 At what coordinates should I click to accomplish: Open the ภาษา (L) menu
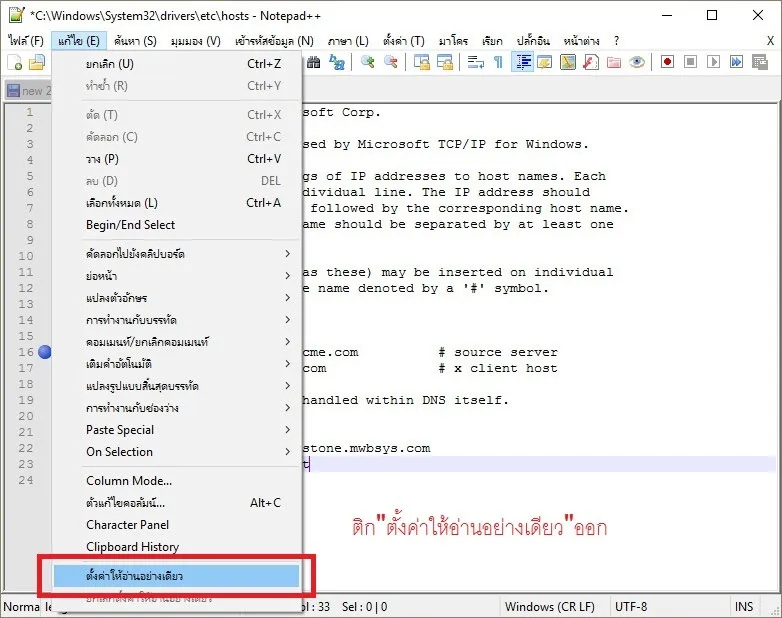coord(348,40)
